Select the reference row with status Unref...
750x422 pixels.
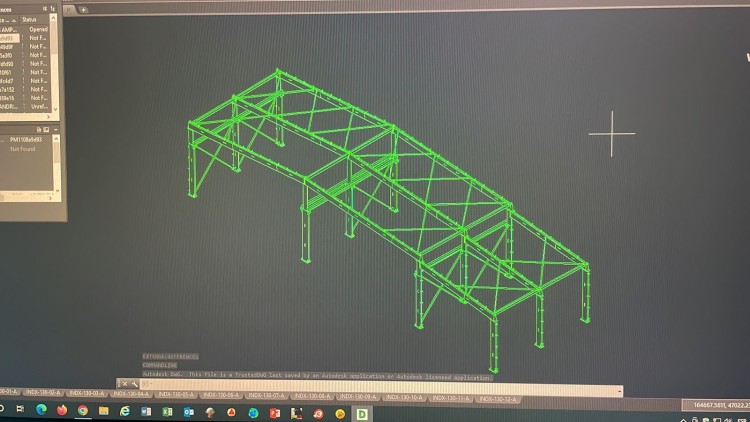(x=24, y=106)
